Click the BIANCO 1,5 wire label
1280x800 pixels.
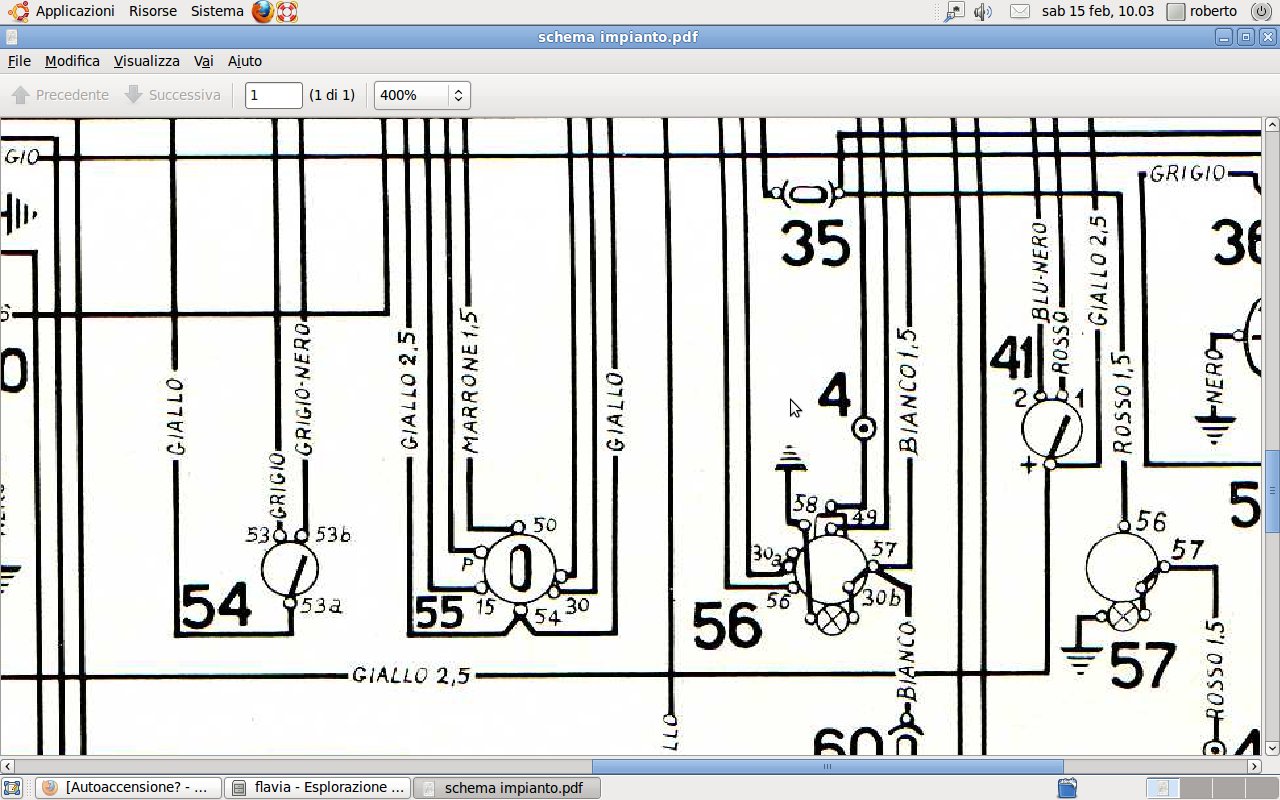point(908,391)
